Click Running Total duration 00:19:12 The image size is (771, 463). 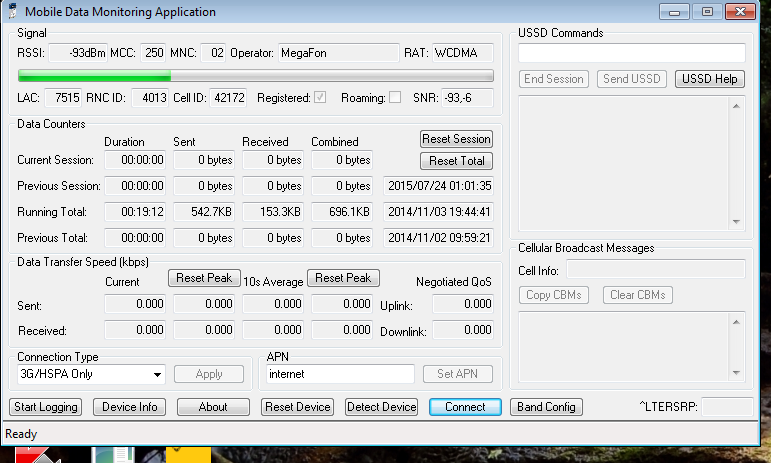tap(135, 212)
